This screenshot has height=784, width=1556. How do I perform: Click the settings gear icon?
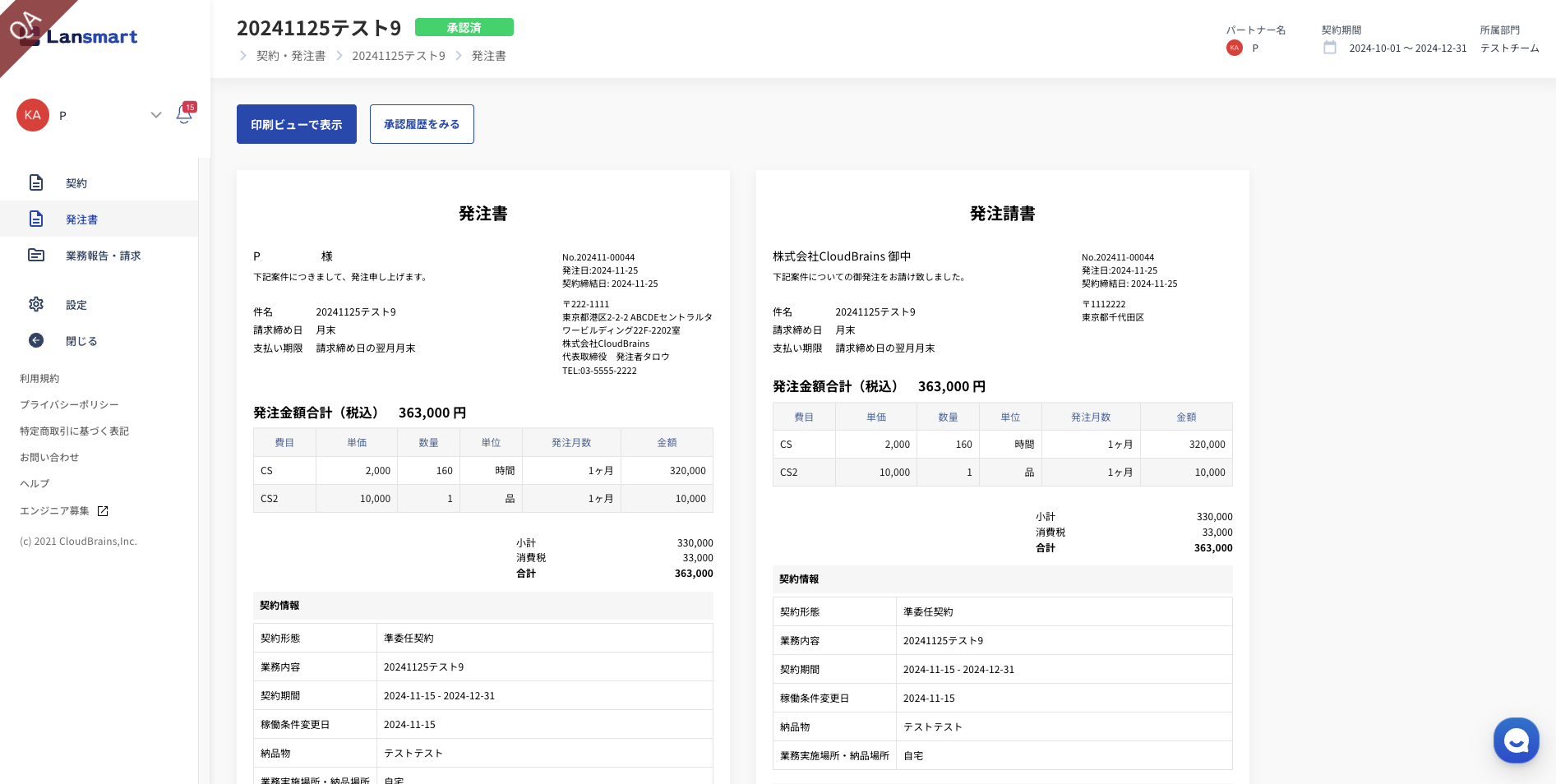click(36, 304)
